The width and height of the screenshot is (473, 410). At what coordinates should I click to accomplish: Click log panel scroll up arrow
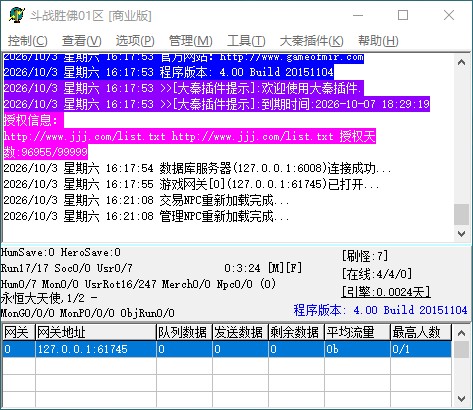(x=462, y=62)
